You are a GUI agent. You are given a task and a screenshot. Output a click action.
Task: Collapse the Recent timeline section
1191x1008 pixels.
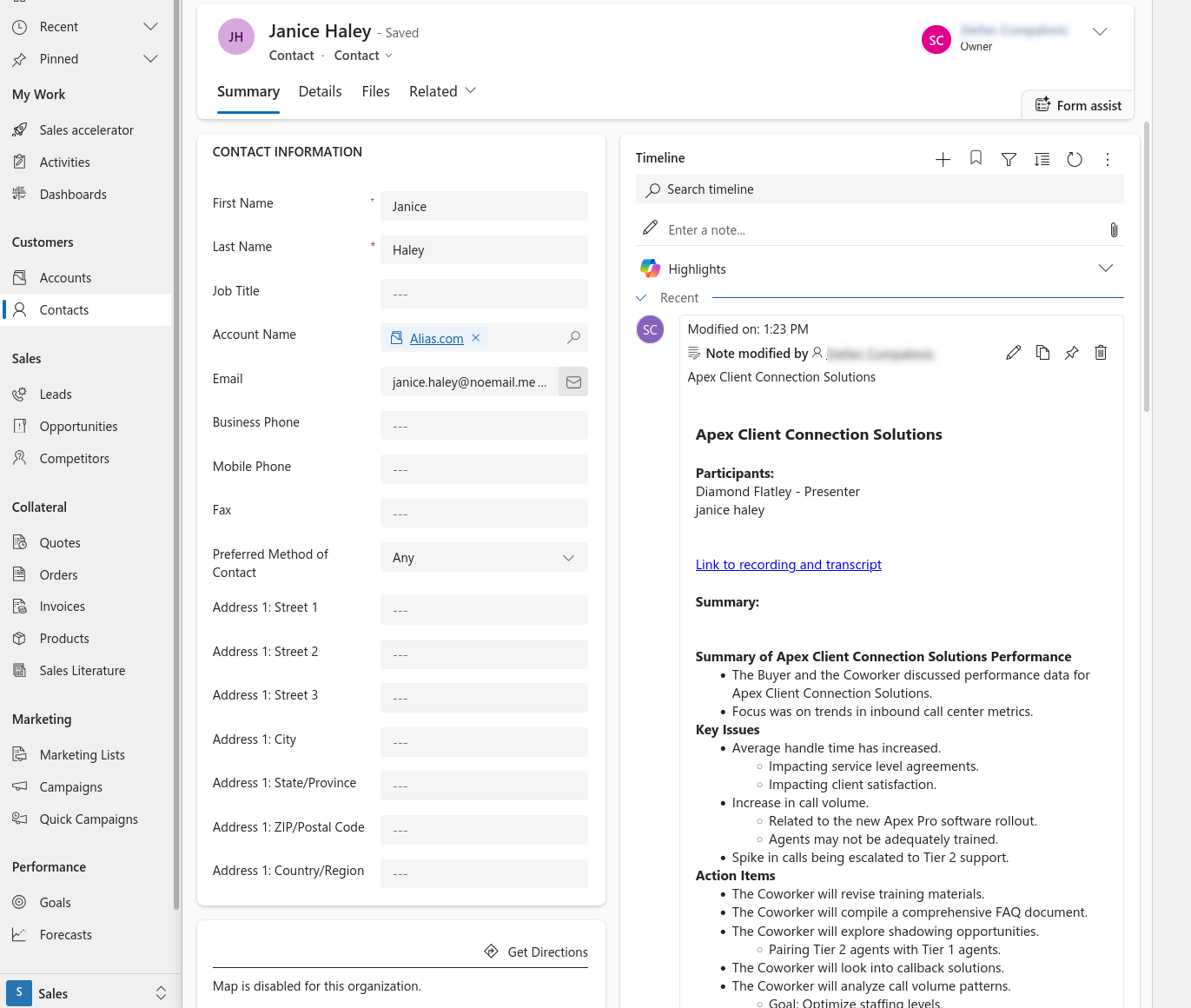point(641,298)
